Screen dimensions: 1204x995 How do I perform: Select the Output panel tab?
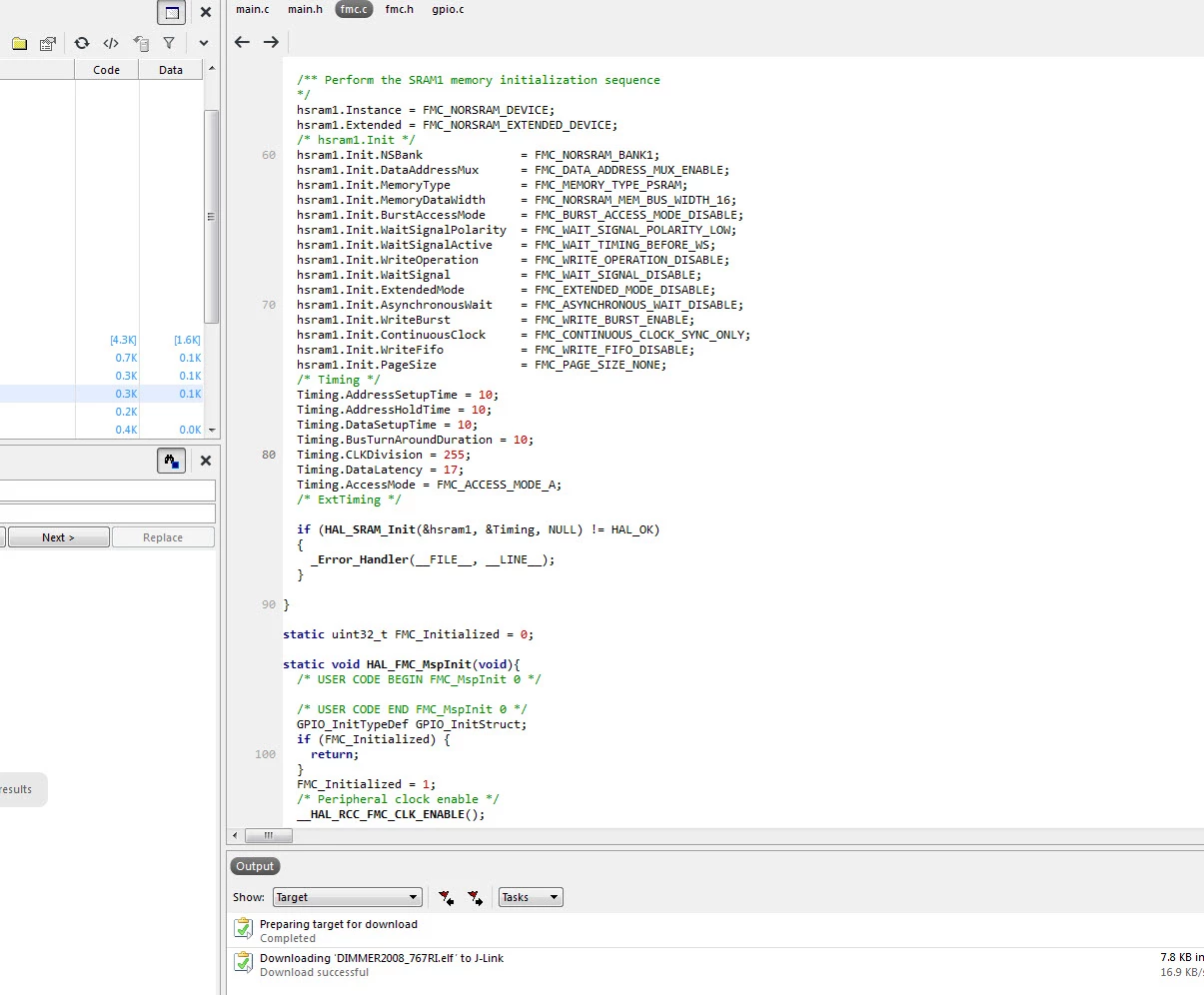coord(255,866)
